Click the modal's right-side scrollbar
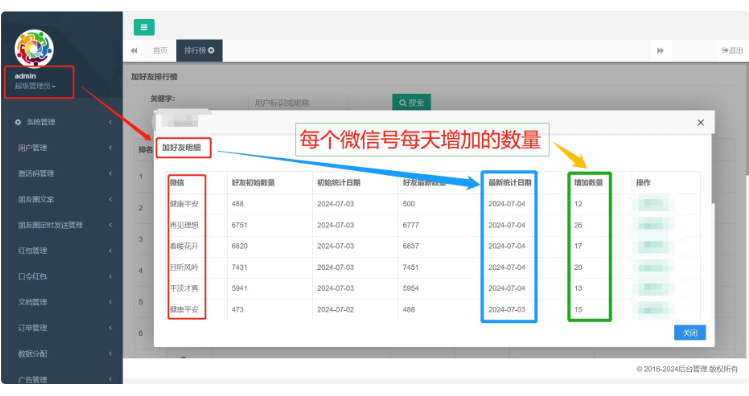The image size is (749, 396). [714, 167]
